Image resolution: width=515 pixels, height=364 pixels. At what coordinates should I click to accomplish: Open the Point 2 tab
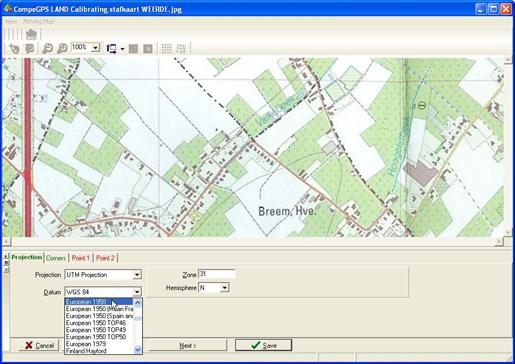(105, 258)
